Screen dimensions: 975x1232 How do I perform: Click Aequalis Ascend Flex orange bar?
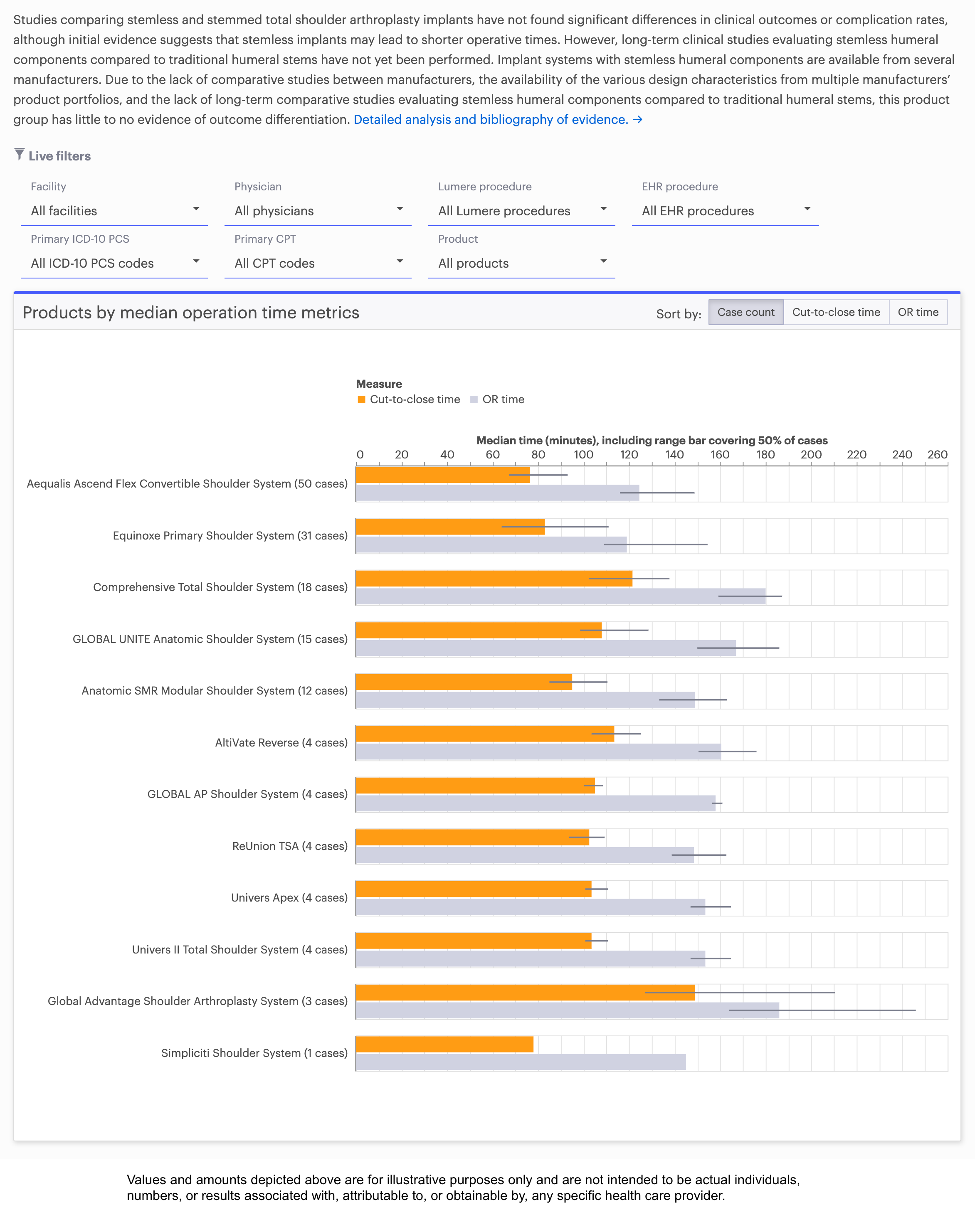(434, 475)
